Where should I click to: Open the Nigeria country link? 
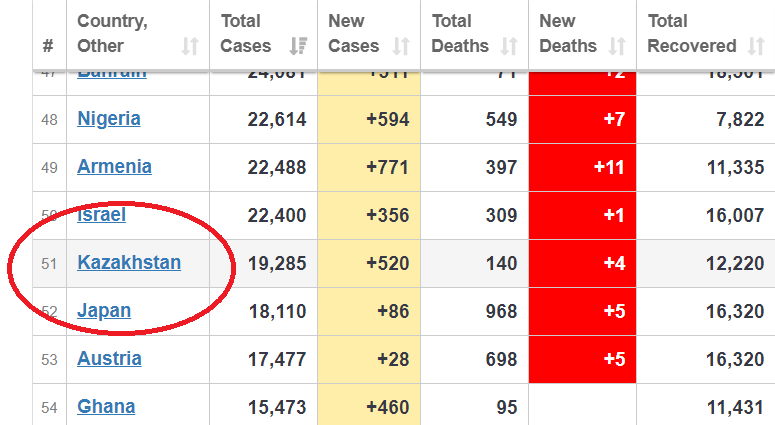tap(109, 119)
